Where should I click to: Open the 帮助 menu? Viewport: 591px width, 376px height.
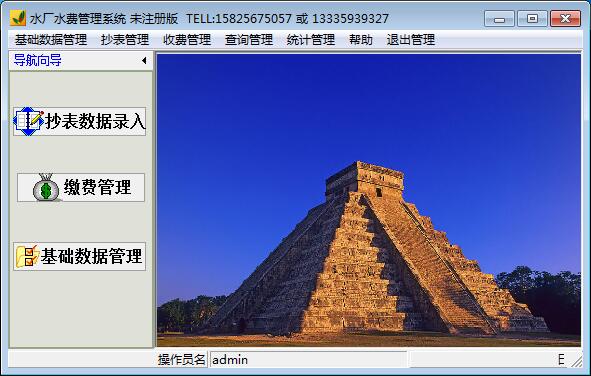click(361, 40)
